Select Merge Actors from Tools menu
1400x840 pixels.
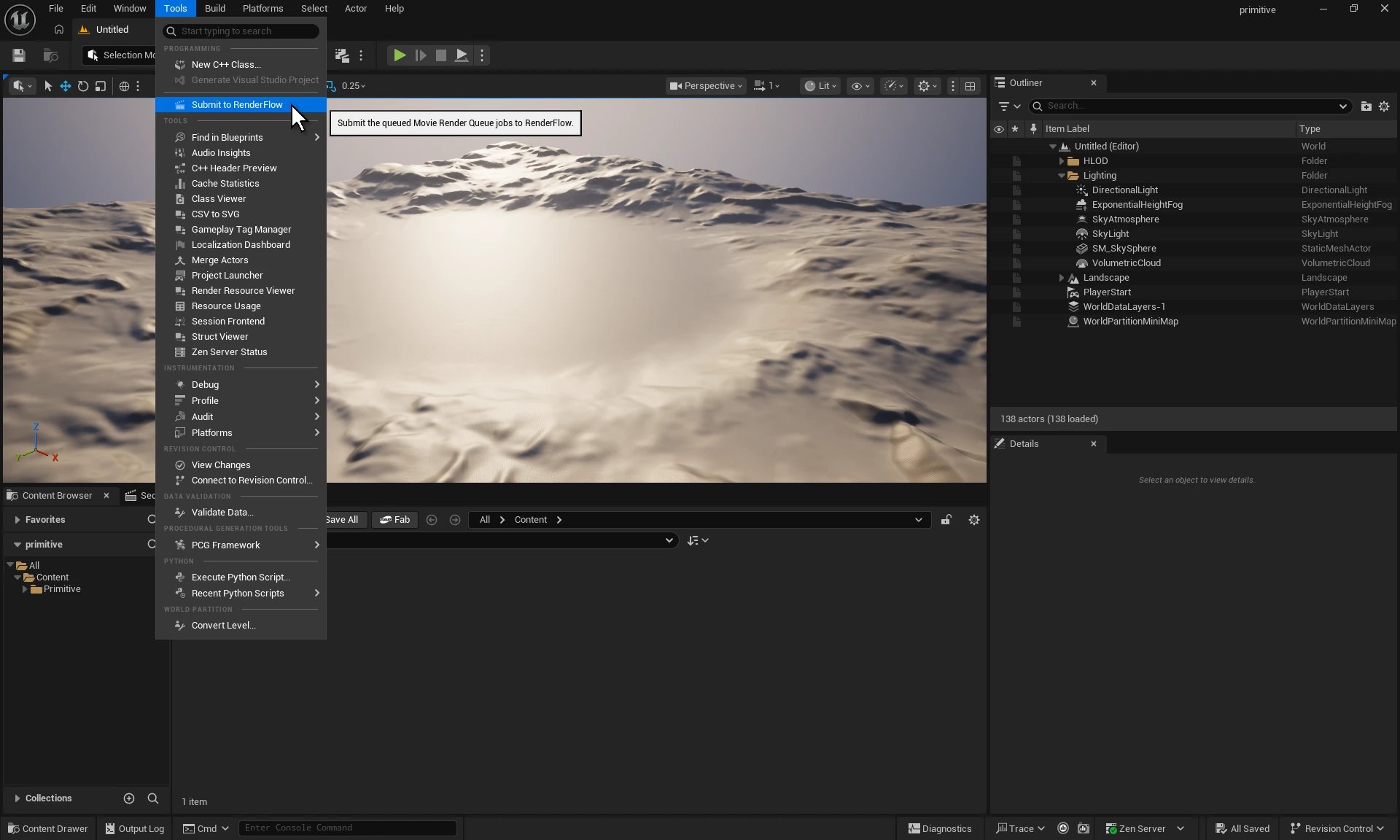(241, 260)
